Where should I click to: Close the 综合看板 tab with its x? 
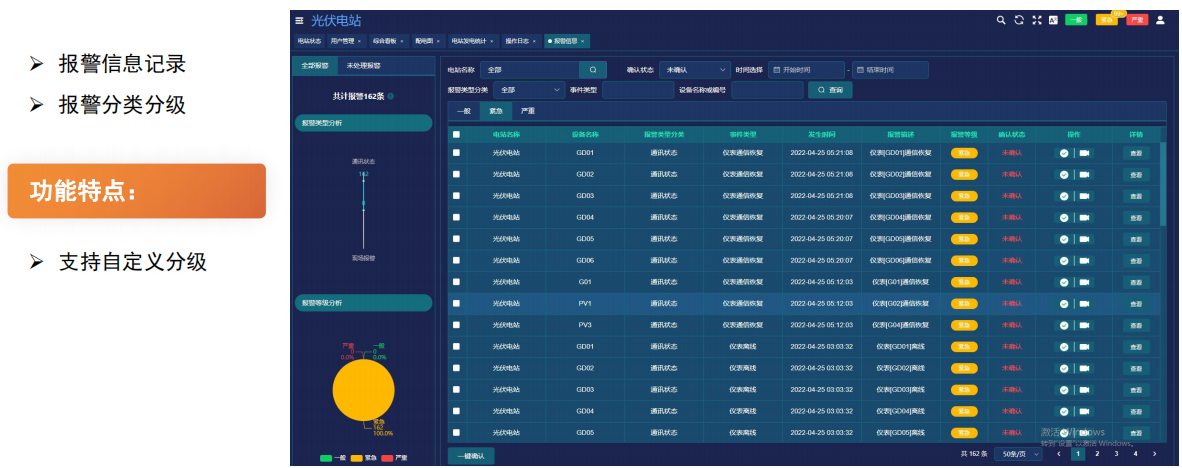coord(402,41)
